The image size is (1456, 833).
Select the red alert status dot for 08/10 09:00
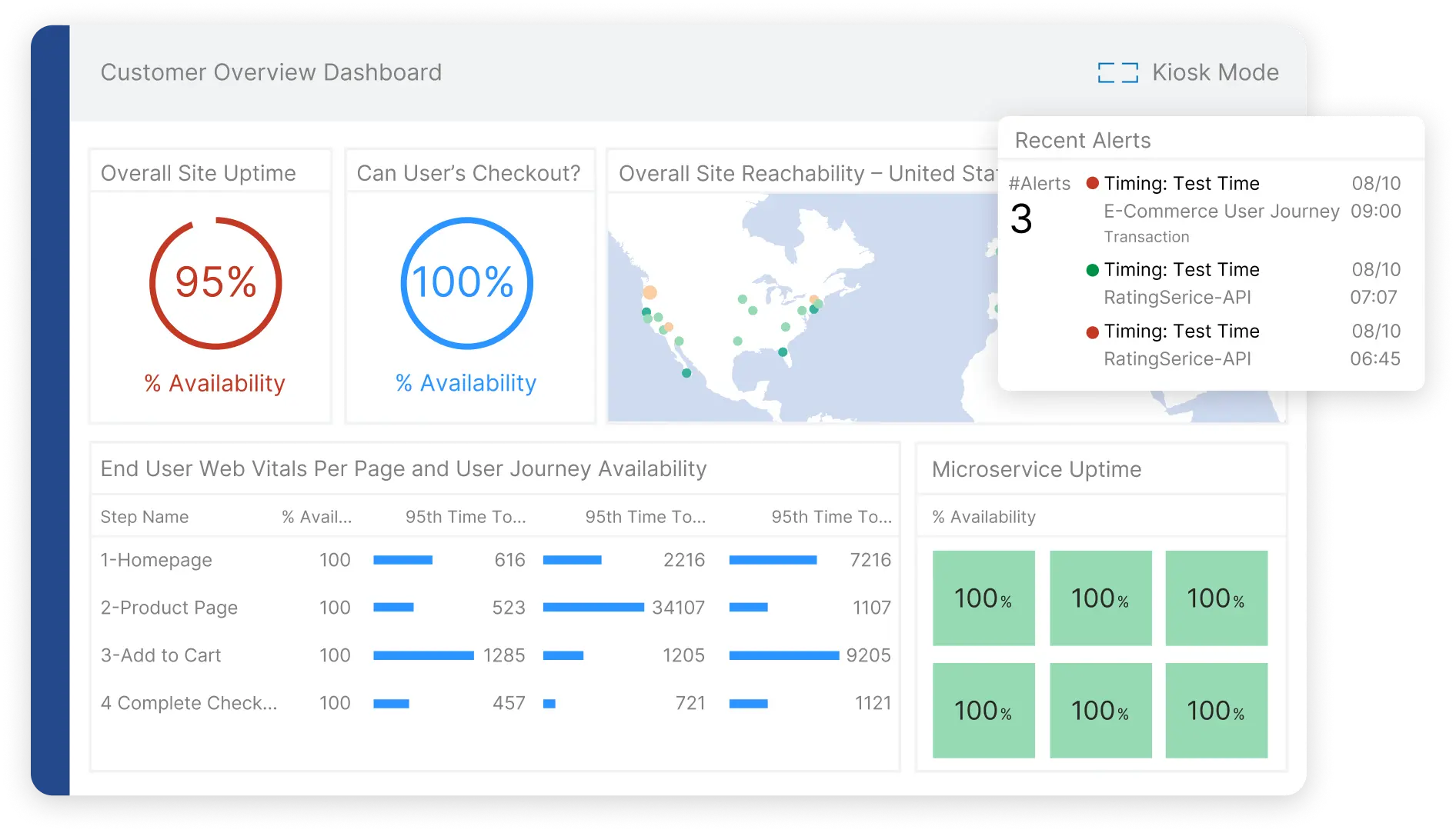coord(1092,183)
